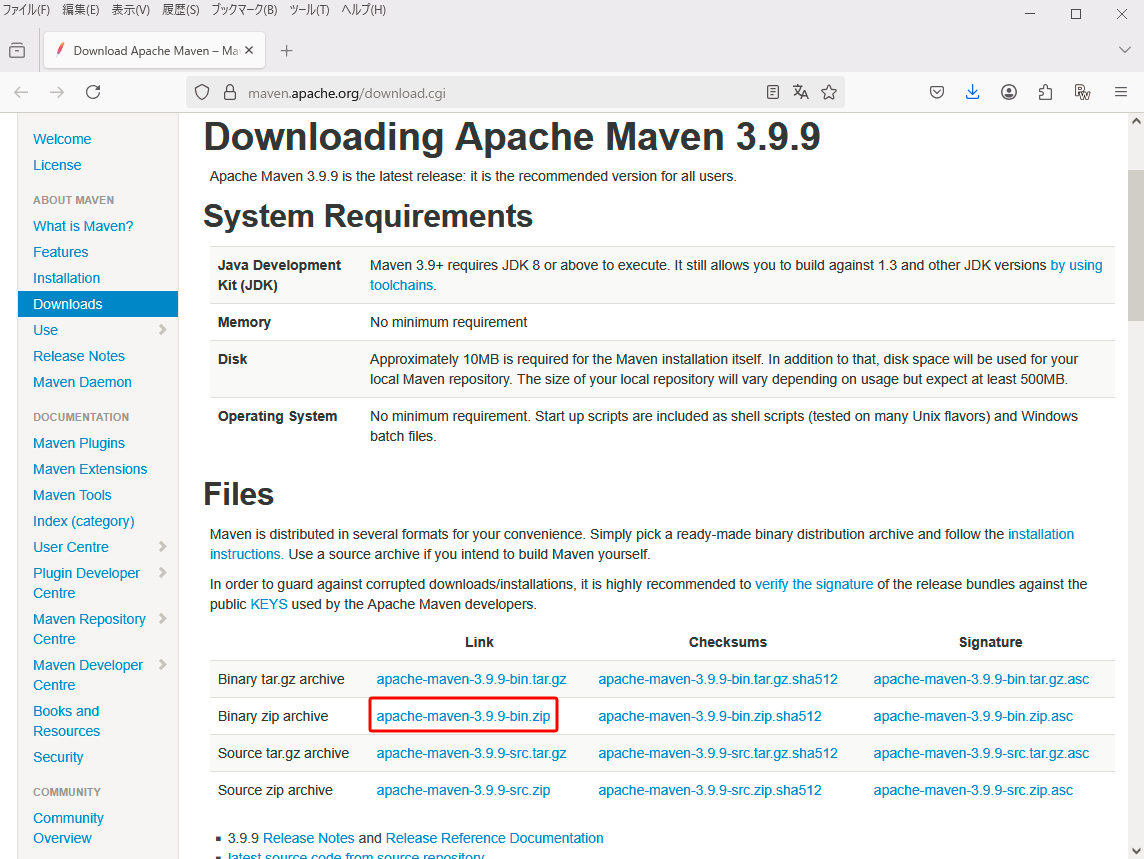The height and width of the screenshot is (859, 1144).
Task: Toggle reader view icon
Action: coord(773,92)
